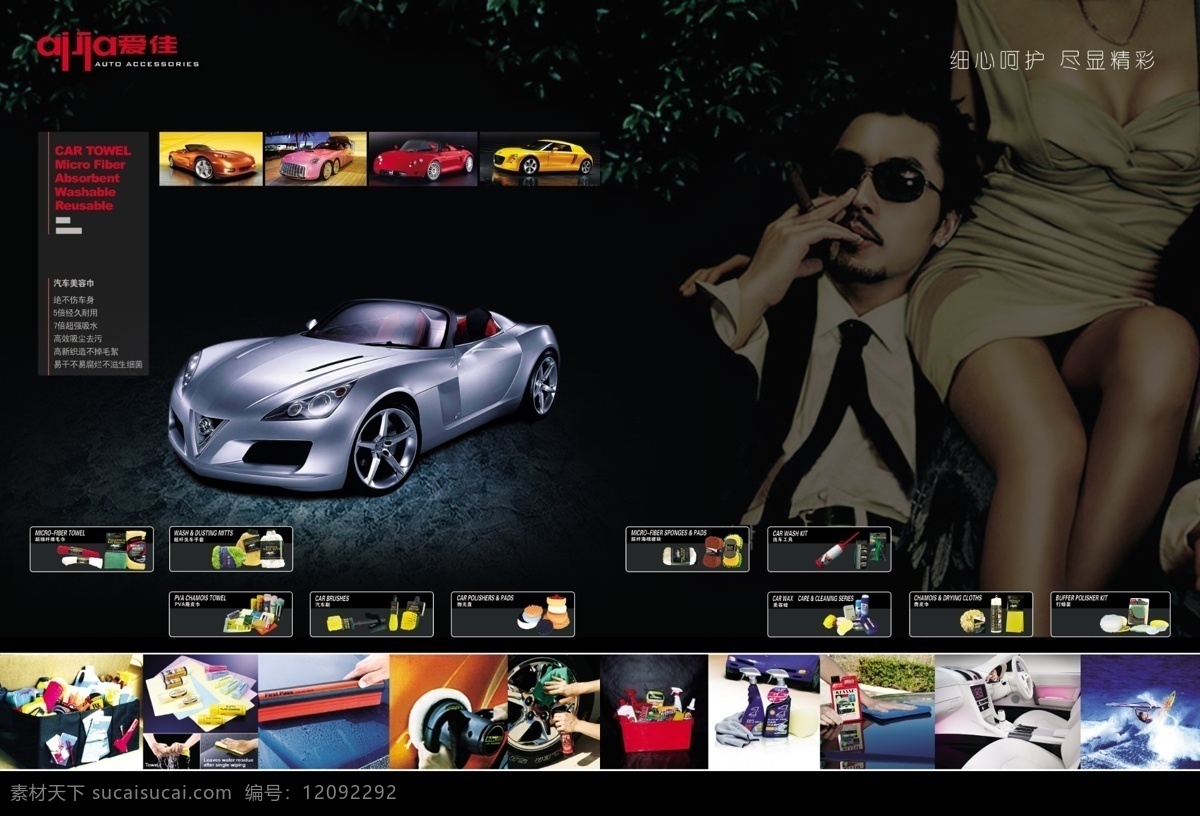
Task: Click the aijia Auto Accessories logo
Action: pos(118,49)
